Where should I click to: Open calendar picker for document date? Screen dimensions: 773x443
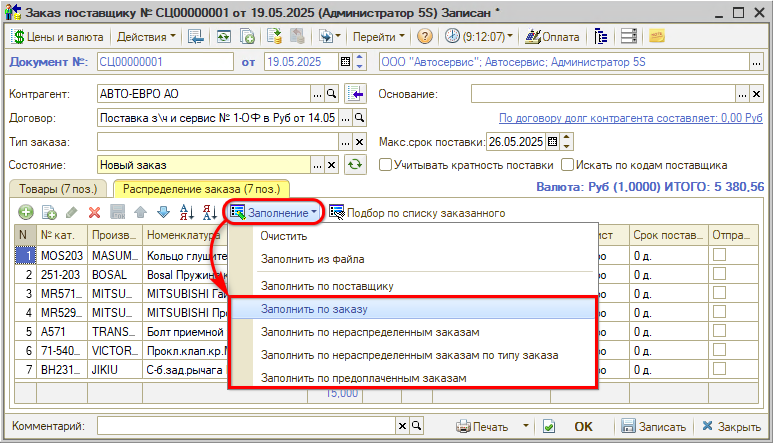[x=346, y=62]
